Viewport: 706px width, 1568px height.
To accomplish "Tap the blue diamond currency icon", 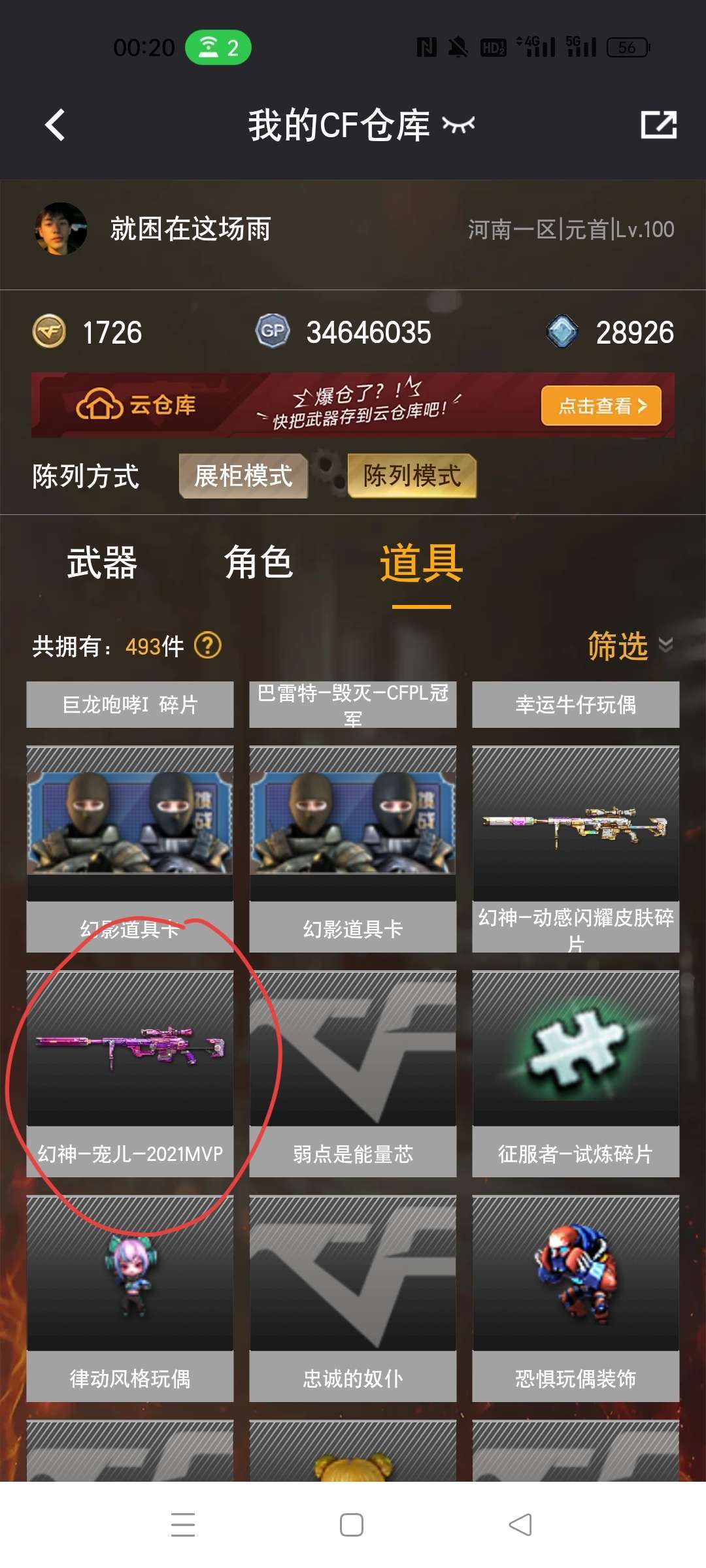I will pos(562,331).
